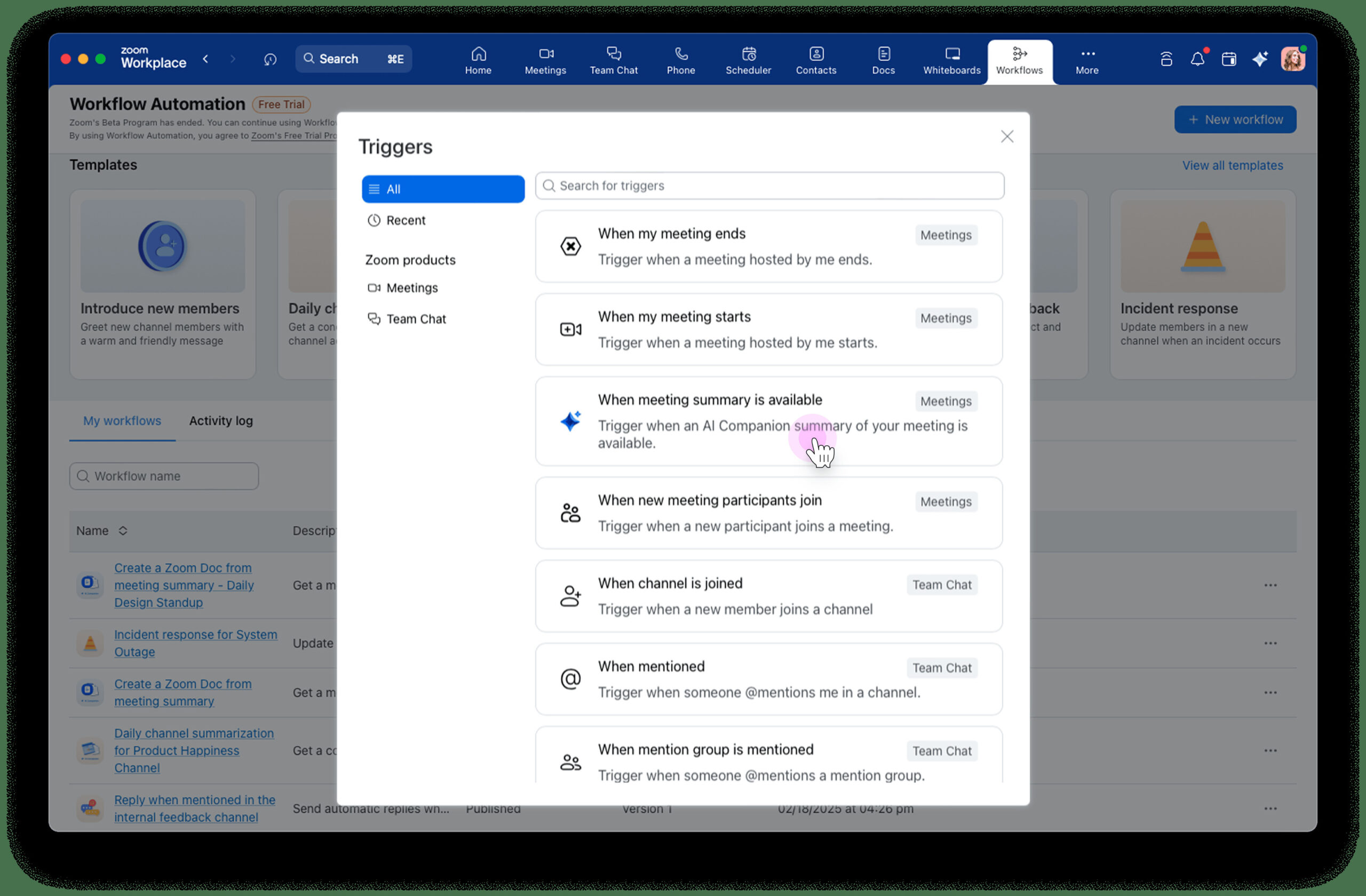Select the Workflows tab
The height and width of the screenshot is (896, 1366).
(1019, 61)
